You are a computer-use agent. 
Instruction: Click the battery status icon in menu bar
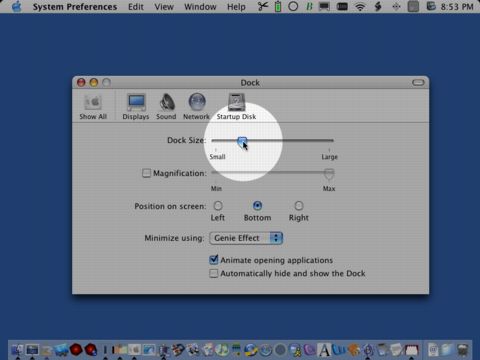click(278, 6)
